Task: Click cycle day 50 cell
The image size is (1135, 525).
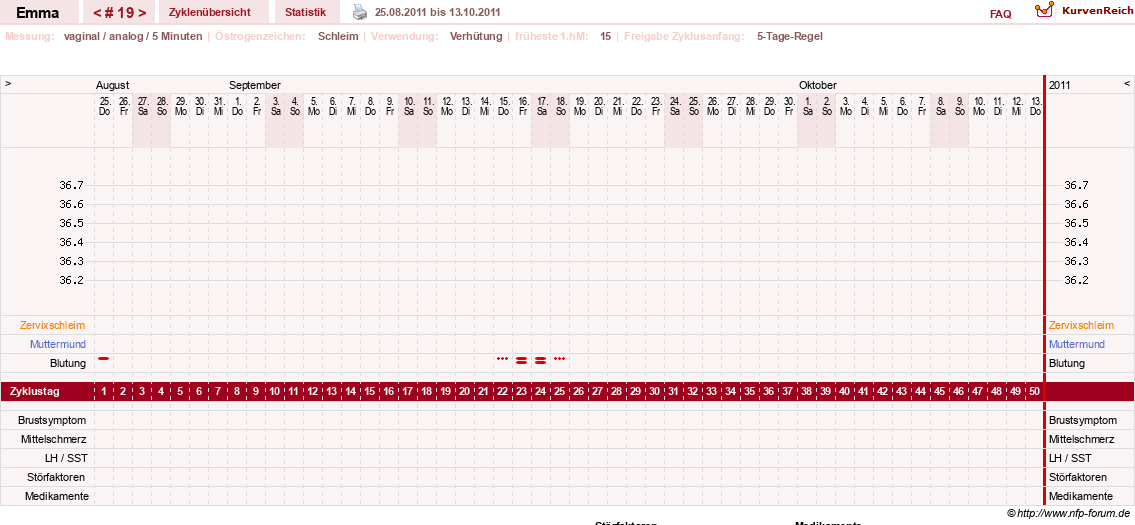Action: [1035, 391]
